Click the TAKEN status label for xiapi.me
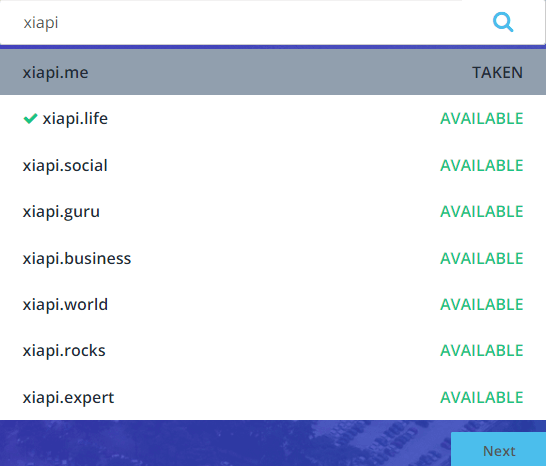 pyautogui.click(x=497, y=72)
